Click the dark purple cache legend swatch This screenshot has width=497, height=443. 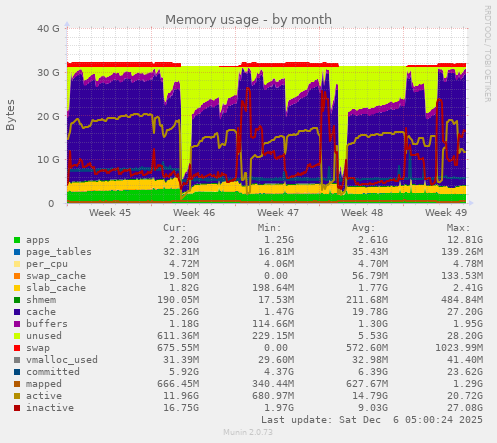(17, 312)
